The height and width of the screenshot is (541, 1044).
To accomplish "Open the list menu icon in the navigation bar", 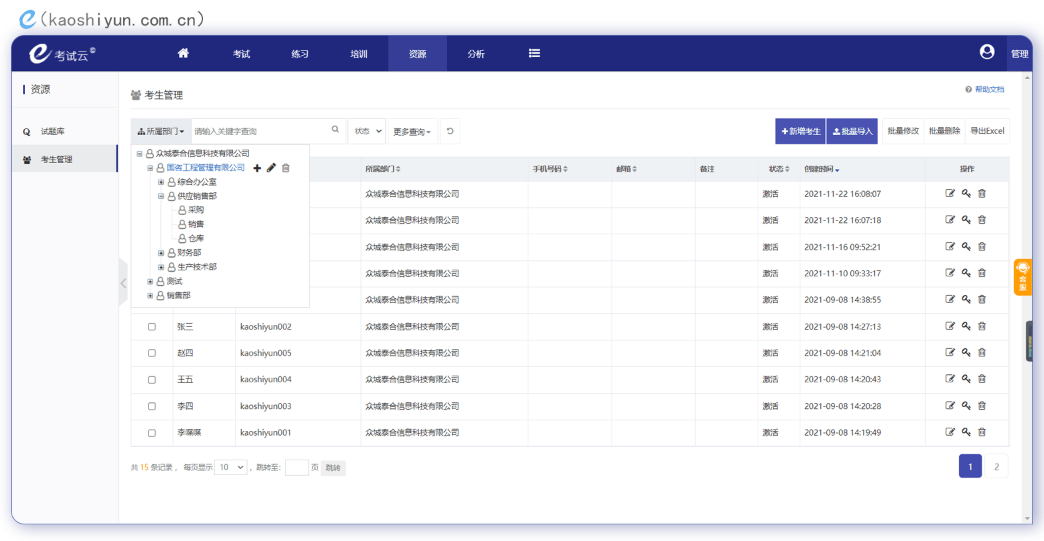I will 534,53.
